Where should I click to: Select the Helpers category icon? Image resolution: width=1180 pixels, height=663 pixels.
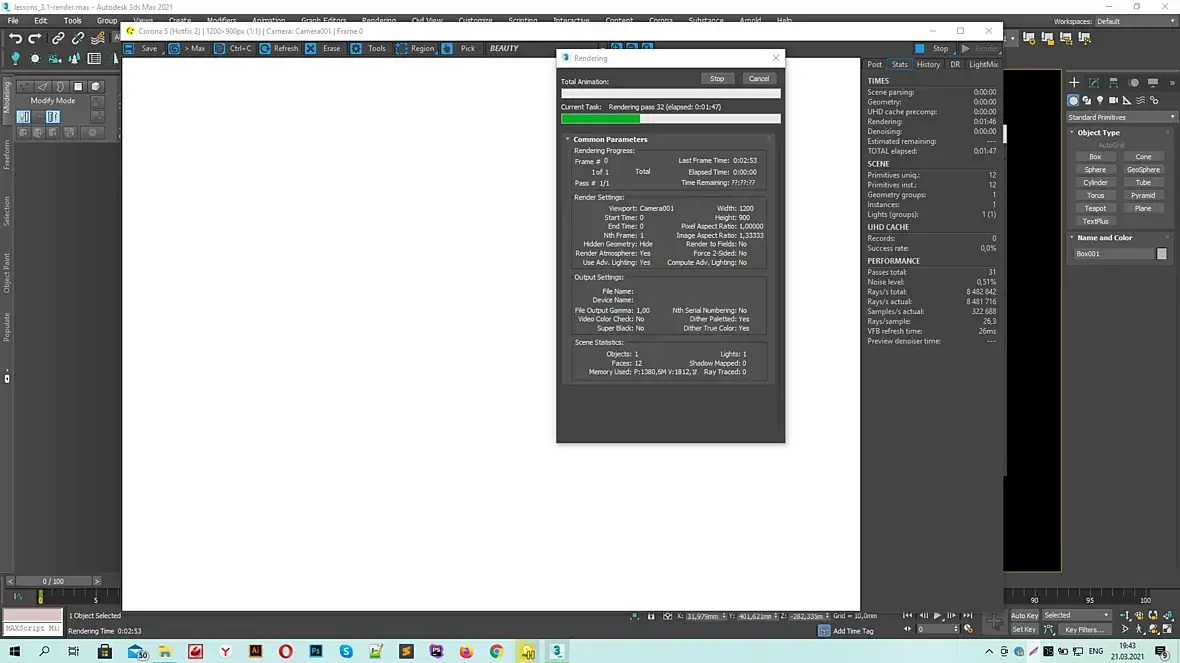[x=1127, y=100]
